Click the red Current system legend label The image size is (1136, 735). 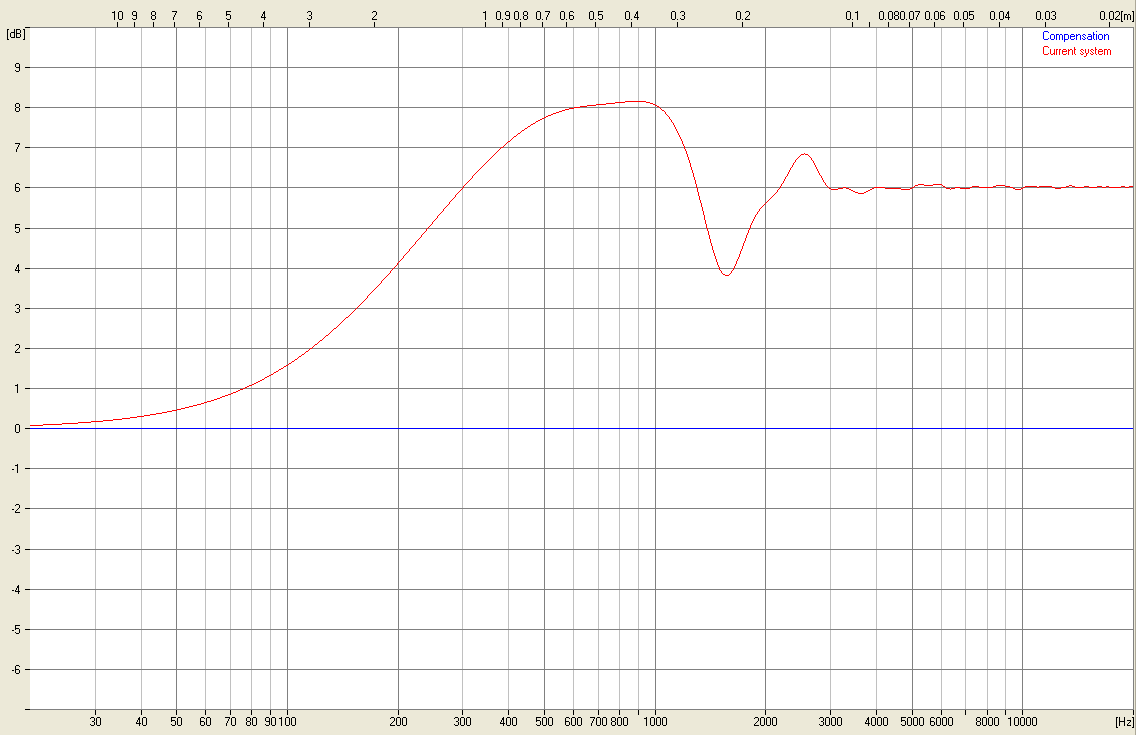coord(1076,51)
